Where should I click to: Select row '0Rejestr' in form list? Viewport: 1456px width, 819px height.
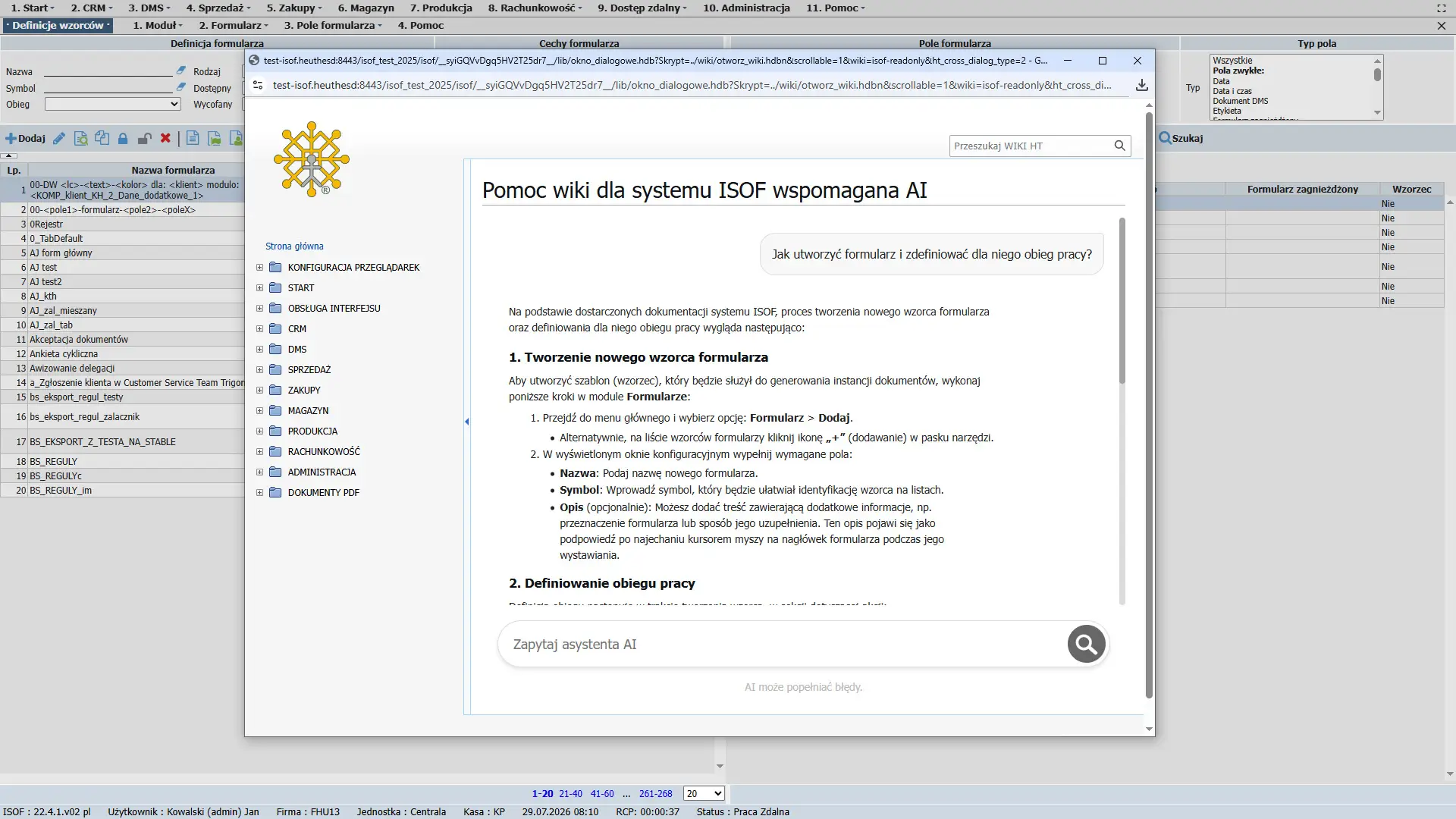pos(122,224)
